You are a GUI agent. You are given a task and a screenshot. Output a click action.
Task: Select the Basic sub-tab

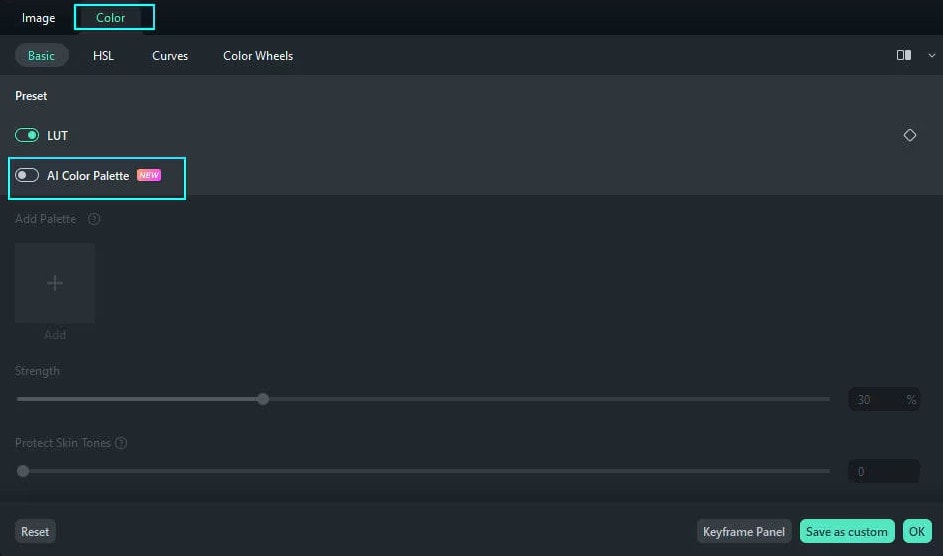tap(41, 55)
